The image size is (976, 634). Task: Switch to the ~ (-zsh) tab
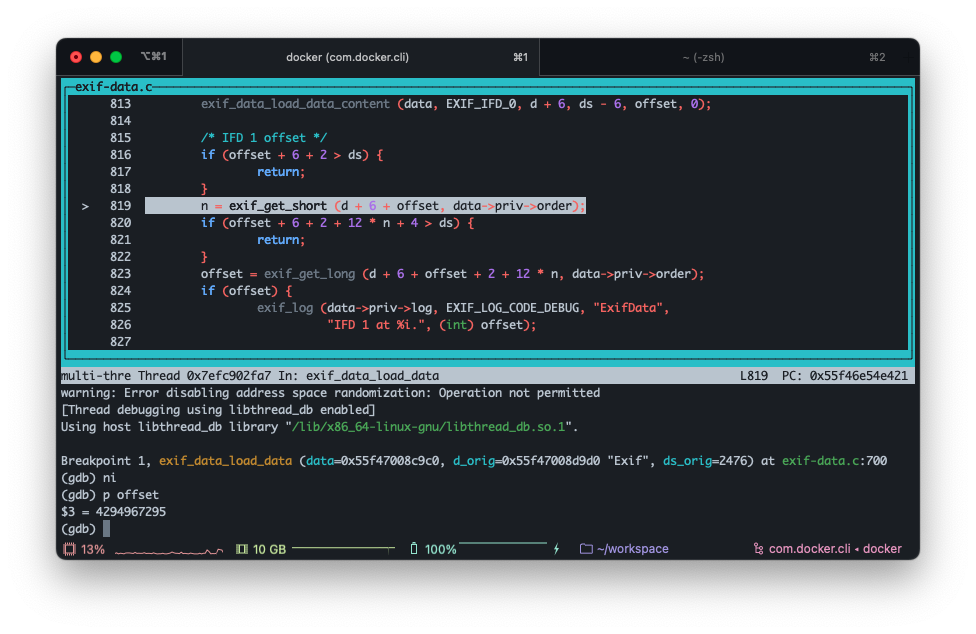(x=702, y=58)
